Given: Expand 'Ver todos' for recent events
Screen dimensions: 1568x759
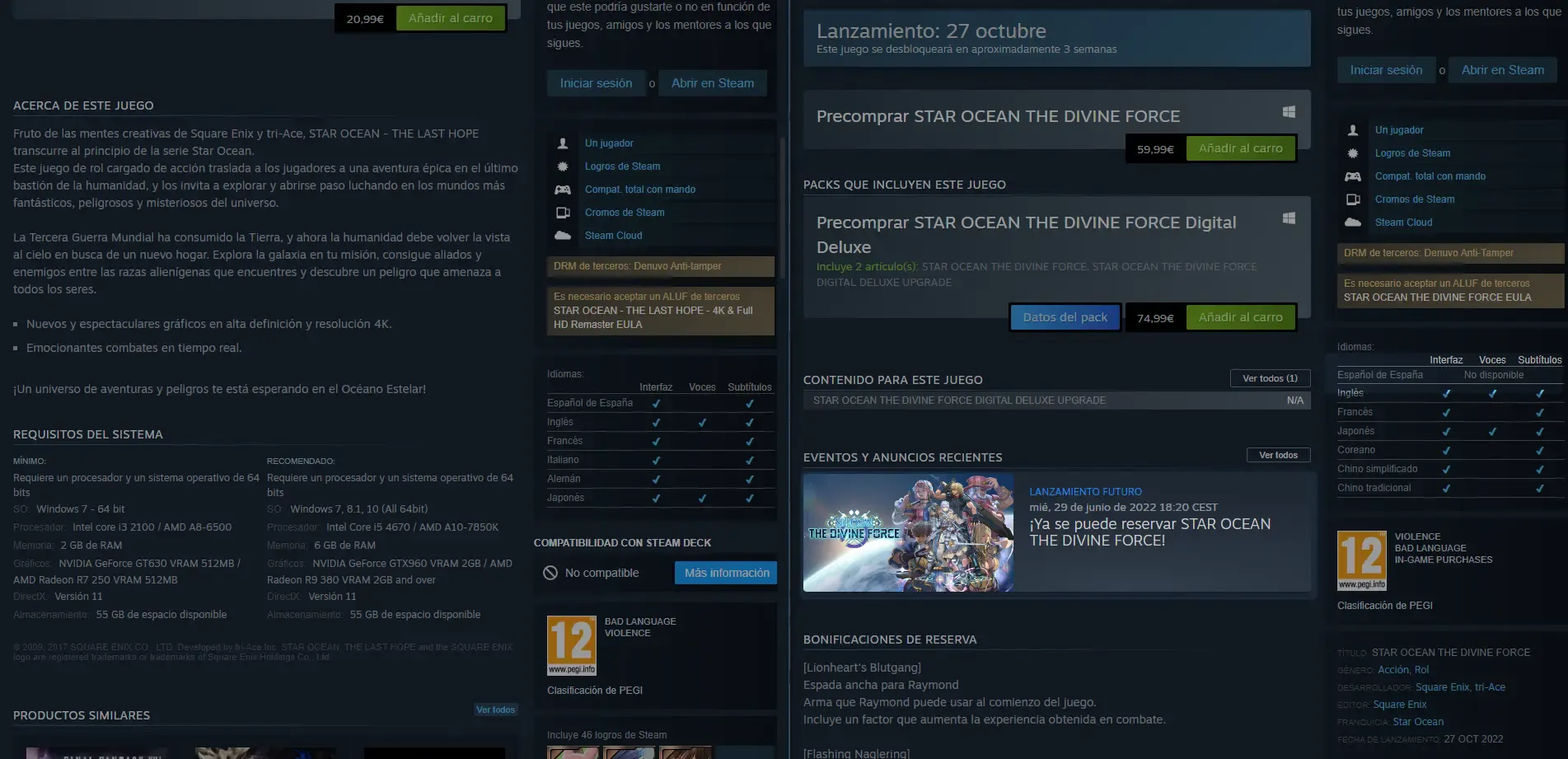Looking at the screenshot, I should [1278, 455].
